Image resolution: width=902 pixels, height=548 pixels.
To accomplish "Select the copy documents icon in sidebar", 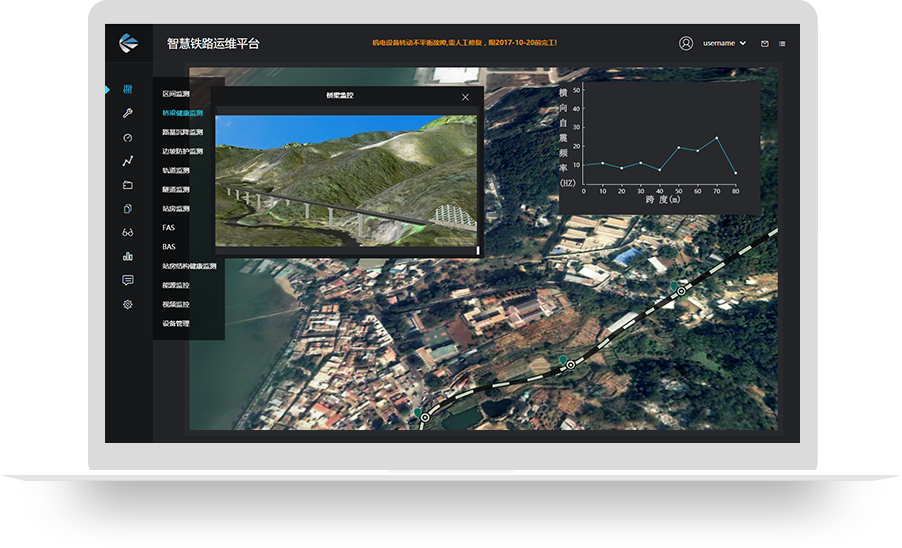I will click(128, 209).
